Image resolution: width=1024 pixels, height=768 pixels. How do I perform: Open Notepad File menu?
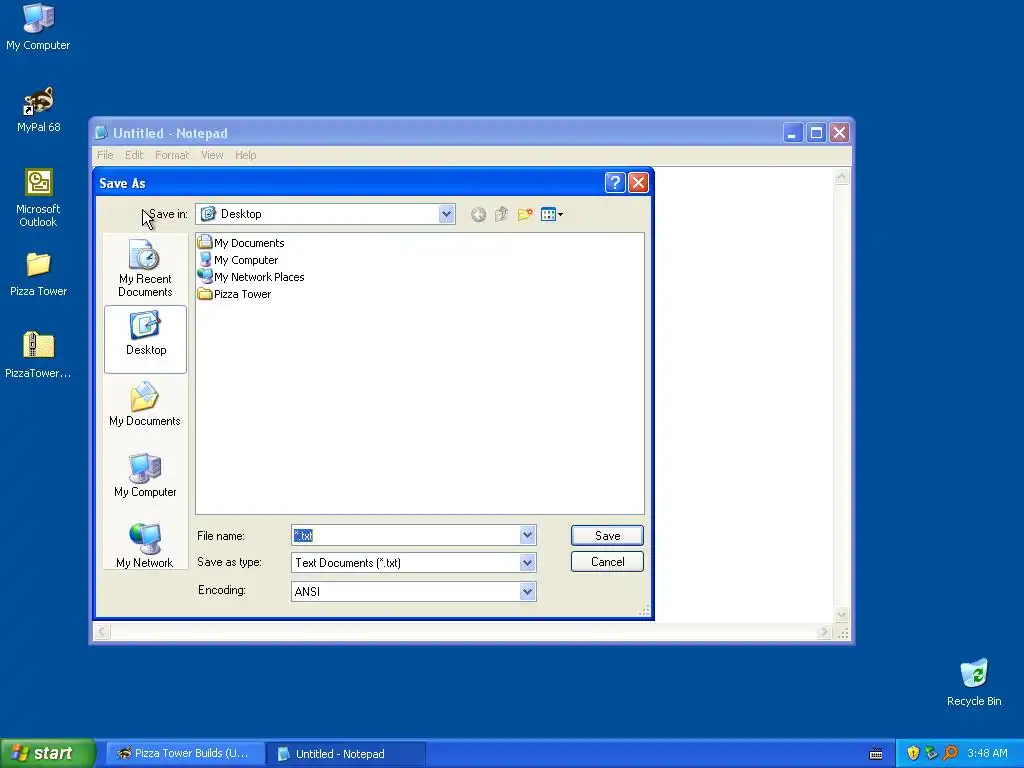105,155
